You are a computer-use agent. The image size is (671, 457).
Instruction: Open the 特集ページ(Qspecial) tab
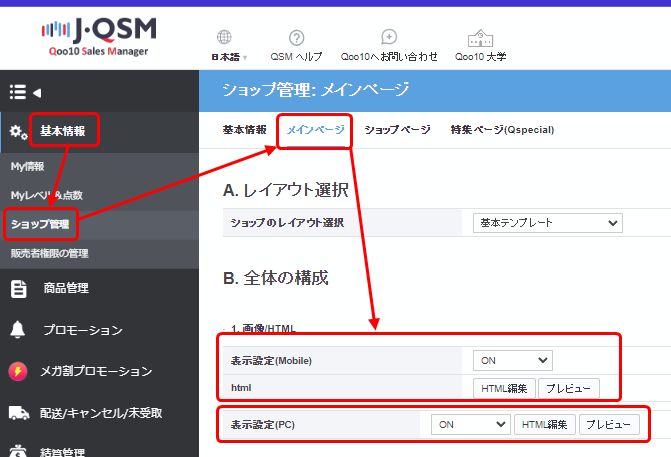tap(502, 130)
